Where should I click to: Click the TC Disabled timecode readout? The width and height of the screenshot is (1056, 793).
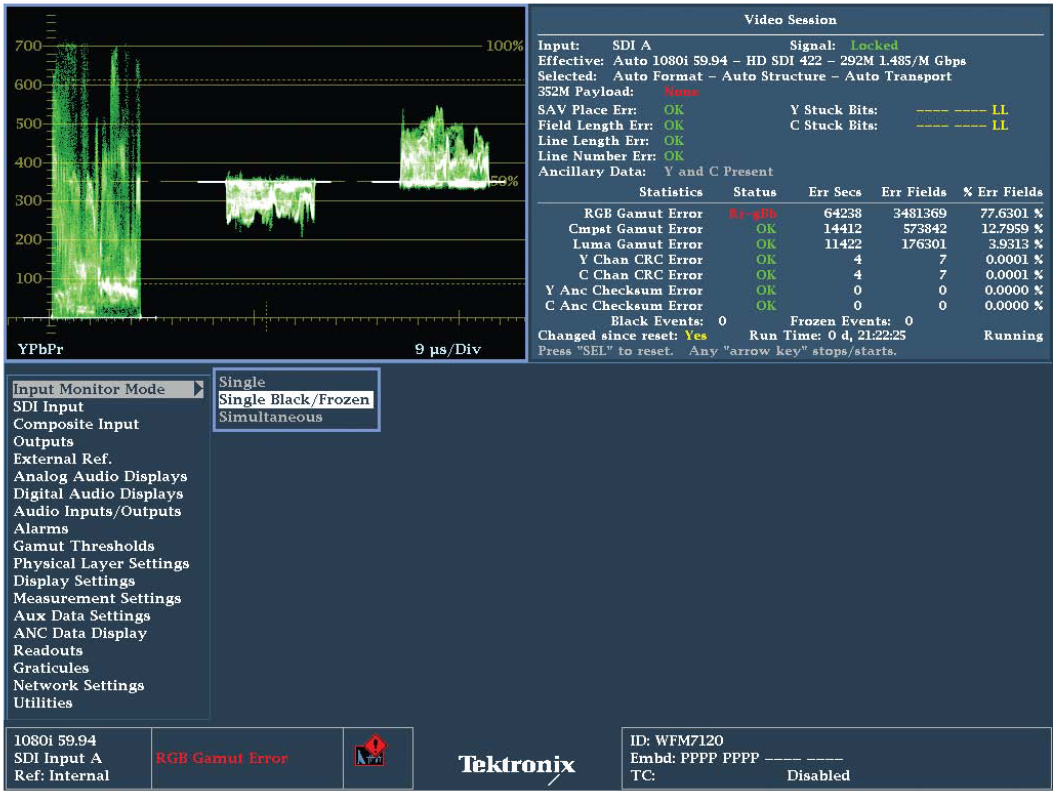(739, 775)
